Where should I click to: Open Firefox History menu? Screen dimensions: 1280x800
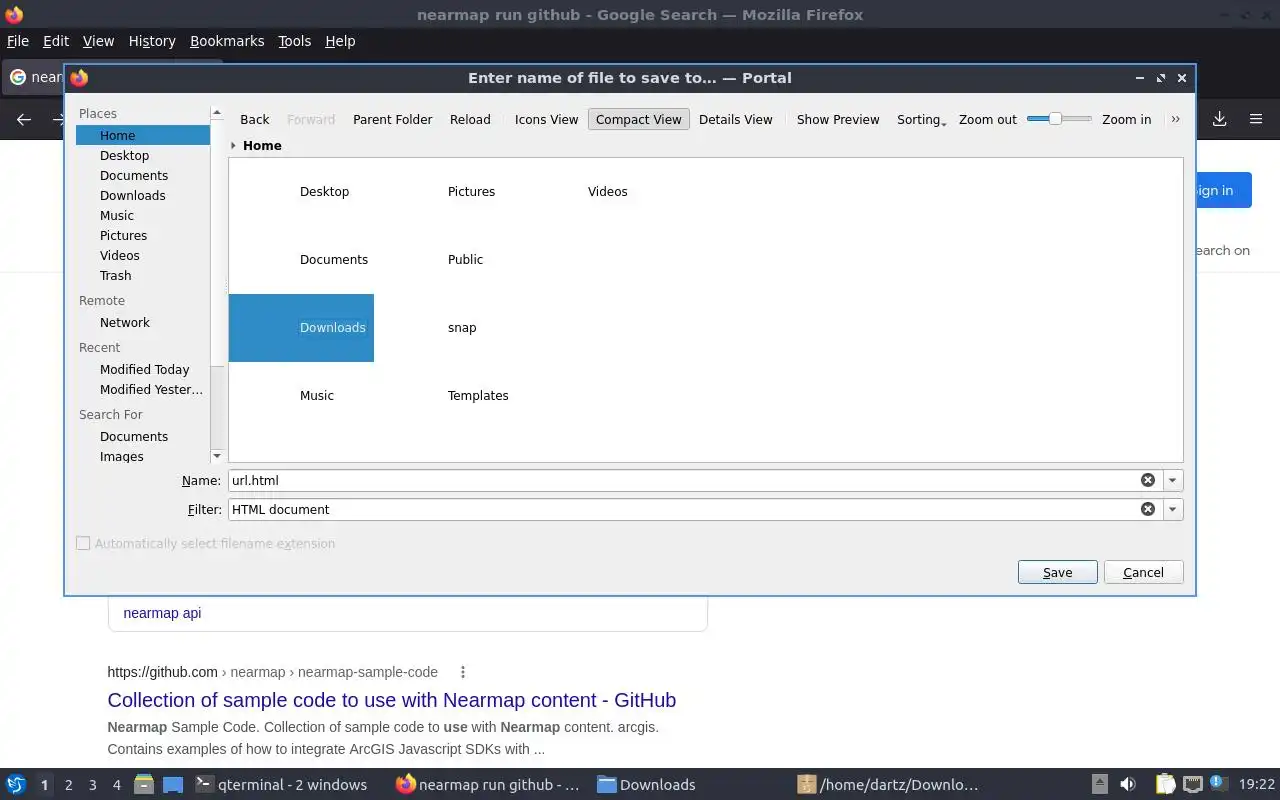[152, 41]
